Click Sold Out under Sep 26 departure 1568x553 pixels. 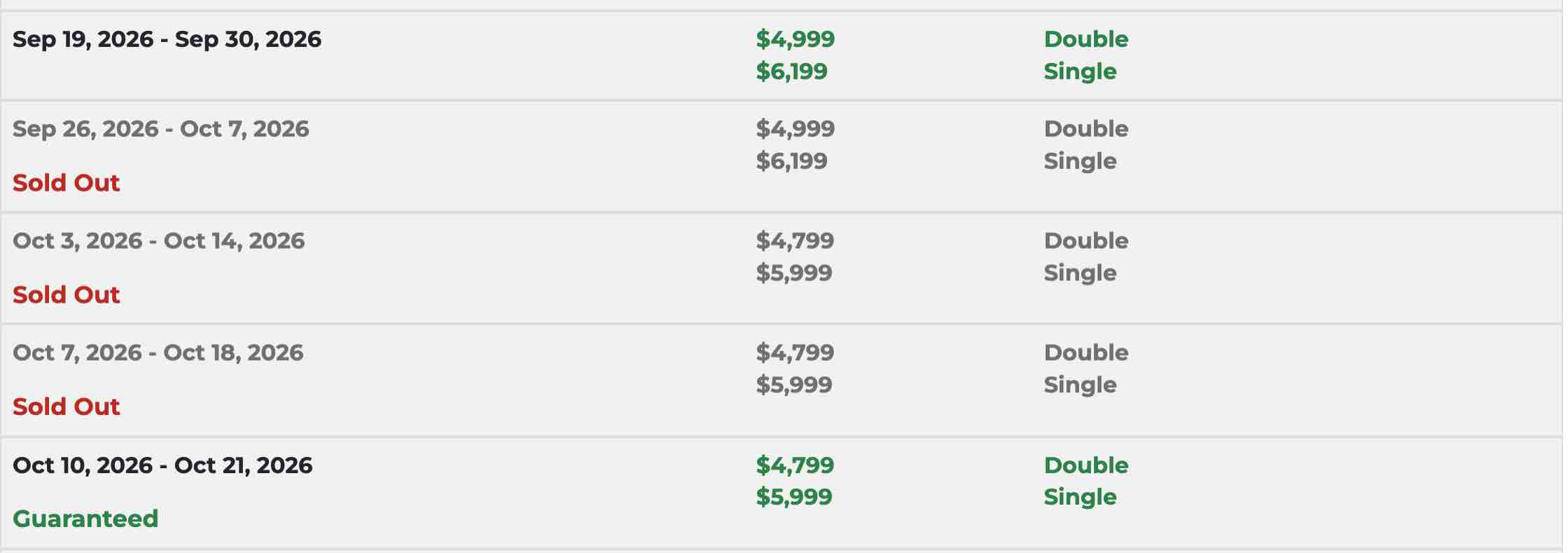click(x=67, y=183)
